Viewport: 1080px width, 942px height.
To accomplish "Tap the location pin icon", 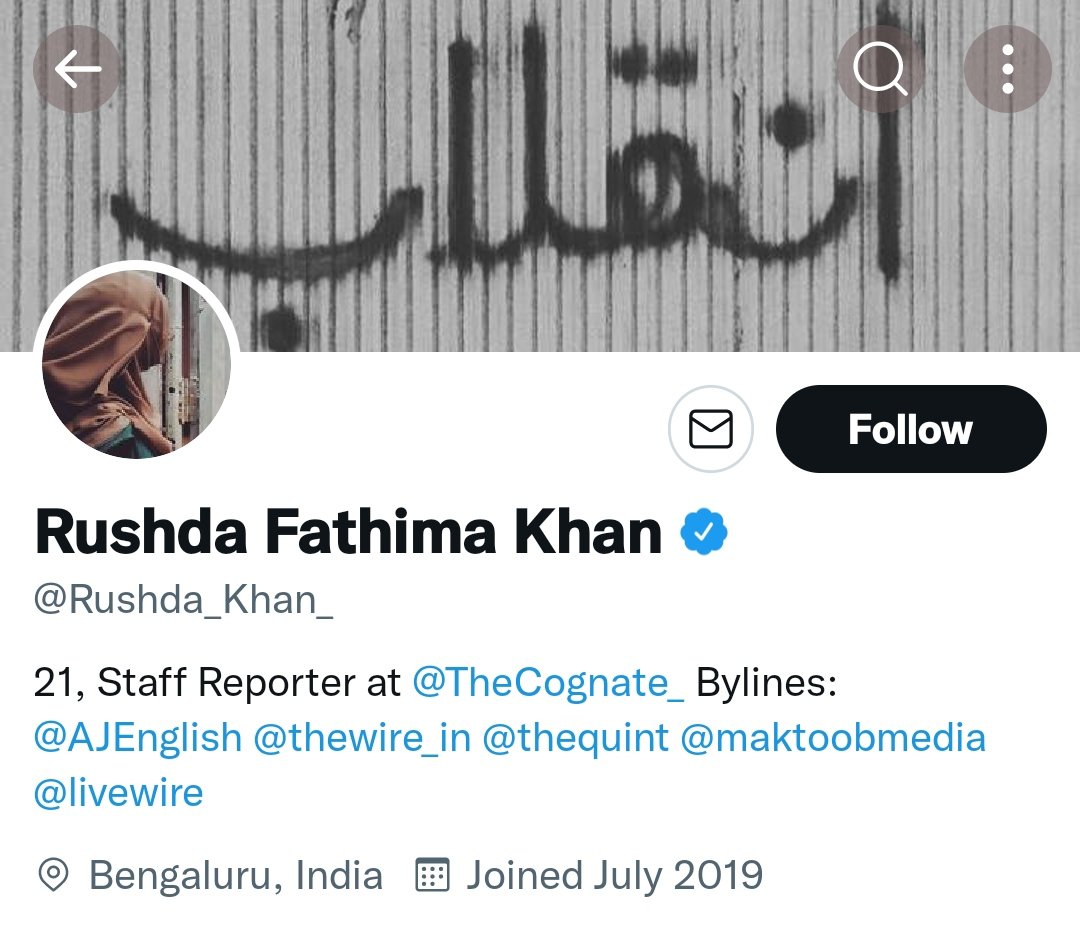I will tap(53, 876).
